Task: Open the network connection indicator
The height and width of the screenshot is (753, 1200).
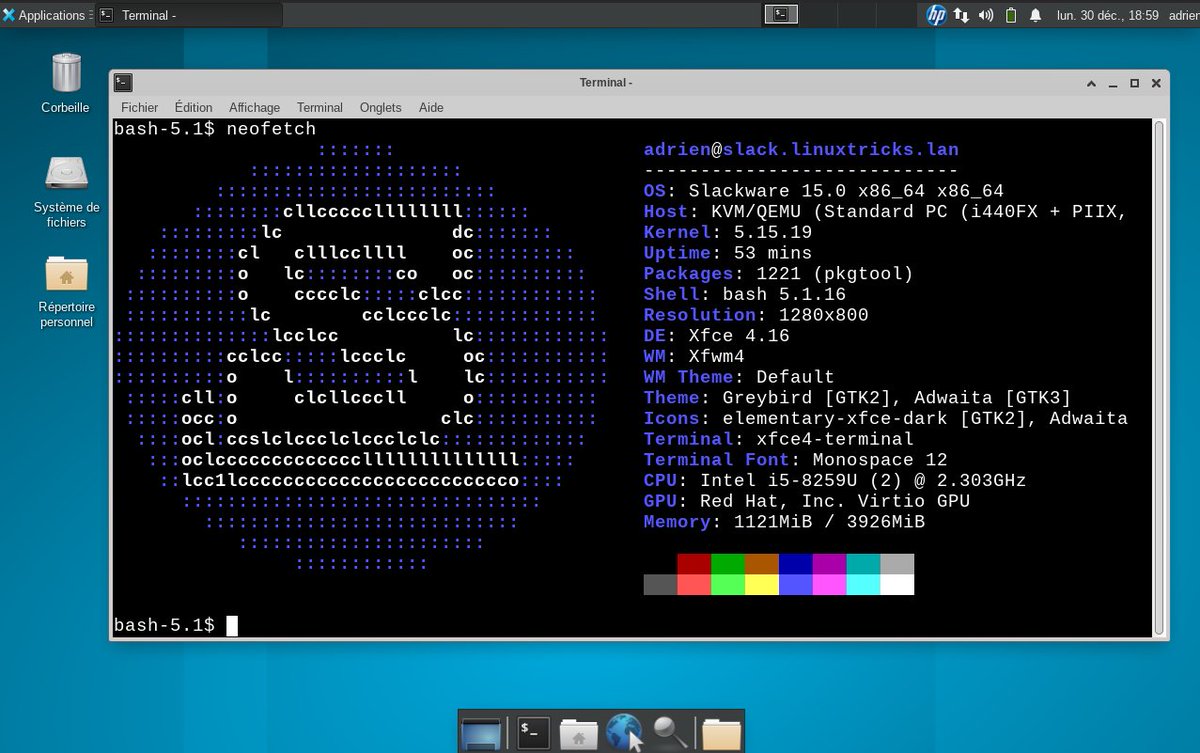Action: pyautogui.click(x=961, y=15)
